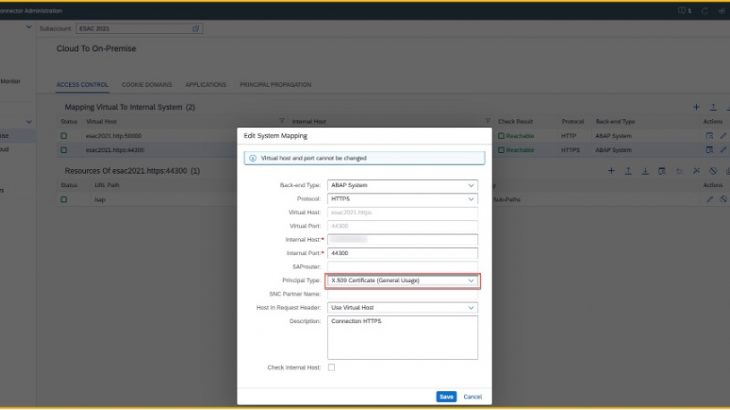Viewport: 730px width, 410px height.
Task: Open Host In Request Header dropdown
Action: pos(471,308)
